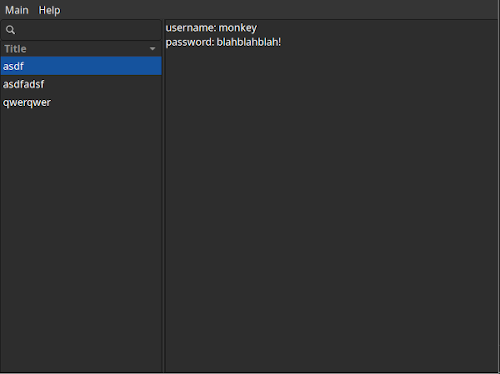This screenshot has height=374, width=500.
Task: Select the qwerqwer entry
Action: pos(81,102)
